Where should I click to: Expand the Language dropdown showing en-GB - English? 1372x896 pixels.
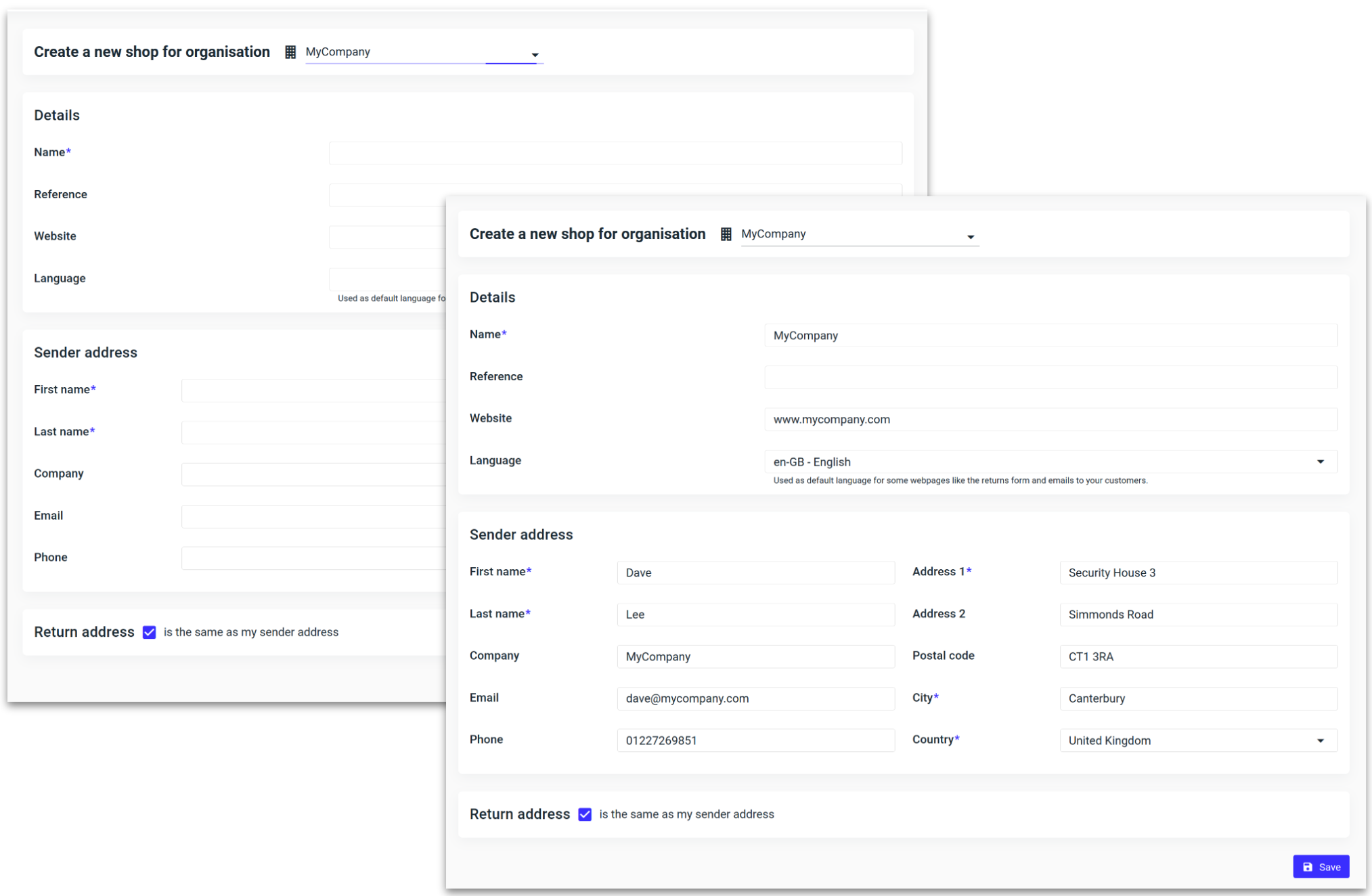click(1050, 462)
